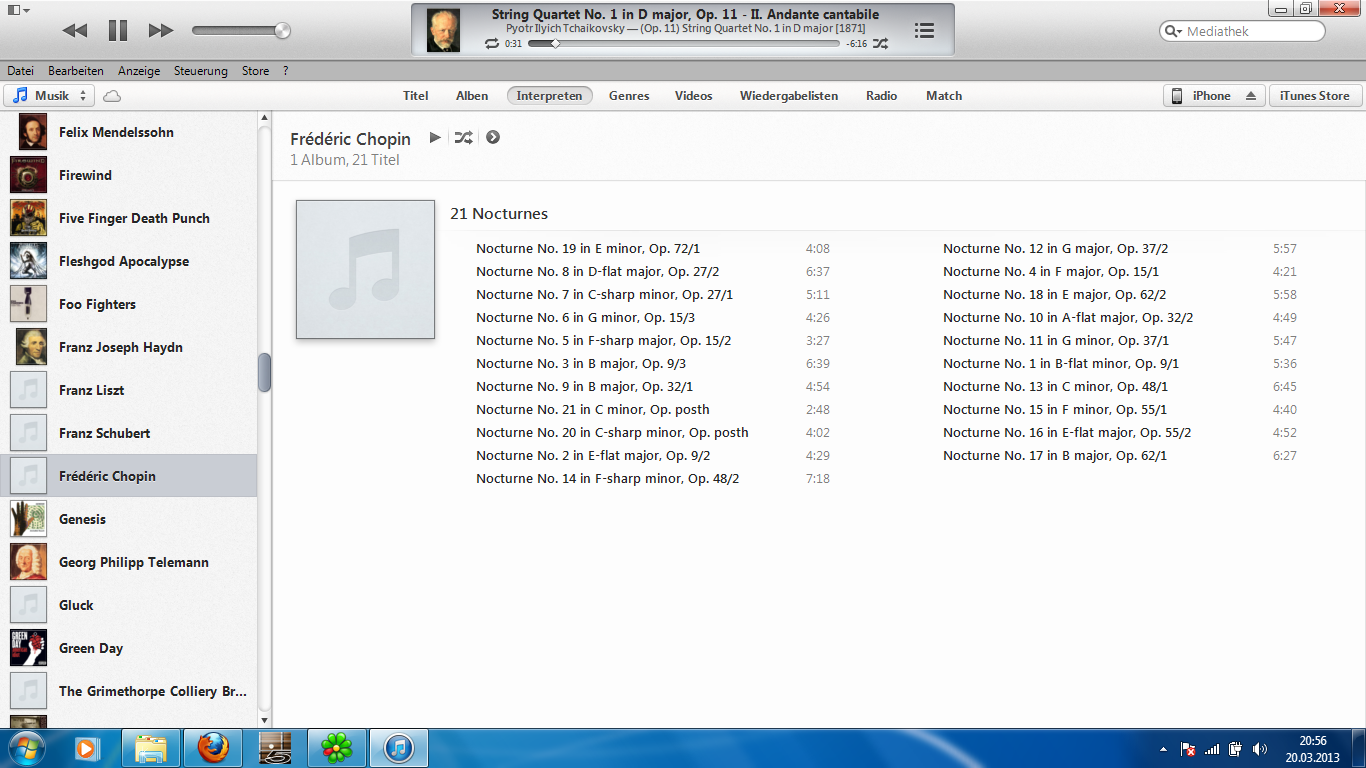Select Franz Schubert artist
Screen dimensions: 1366x768
(x=128, y=433)
